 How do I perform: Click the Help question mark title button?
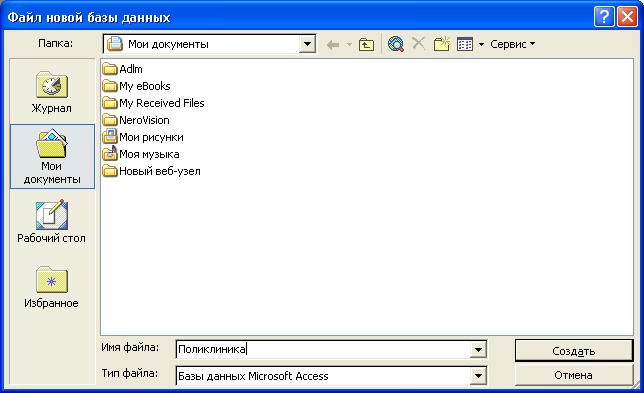(604, 17)
